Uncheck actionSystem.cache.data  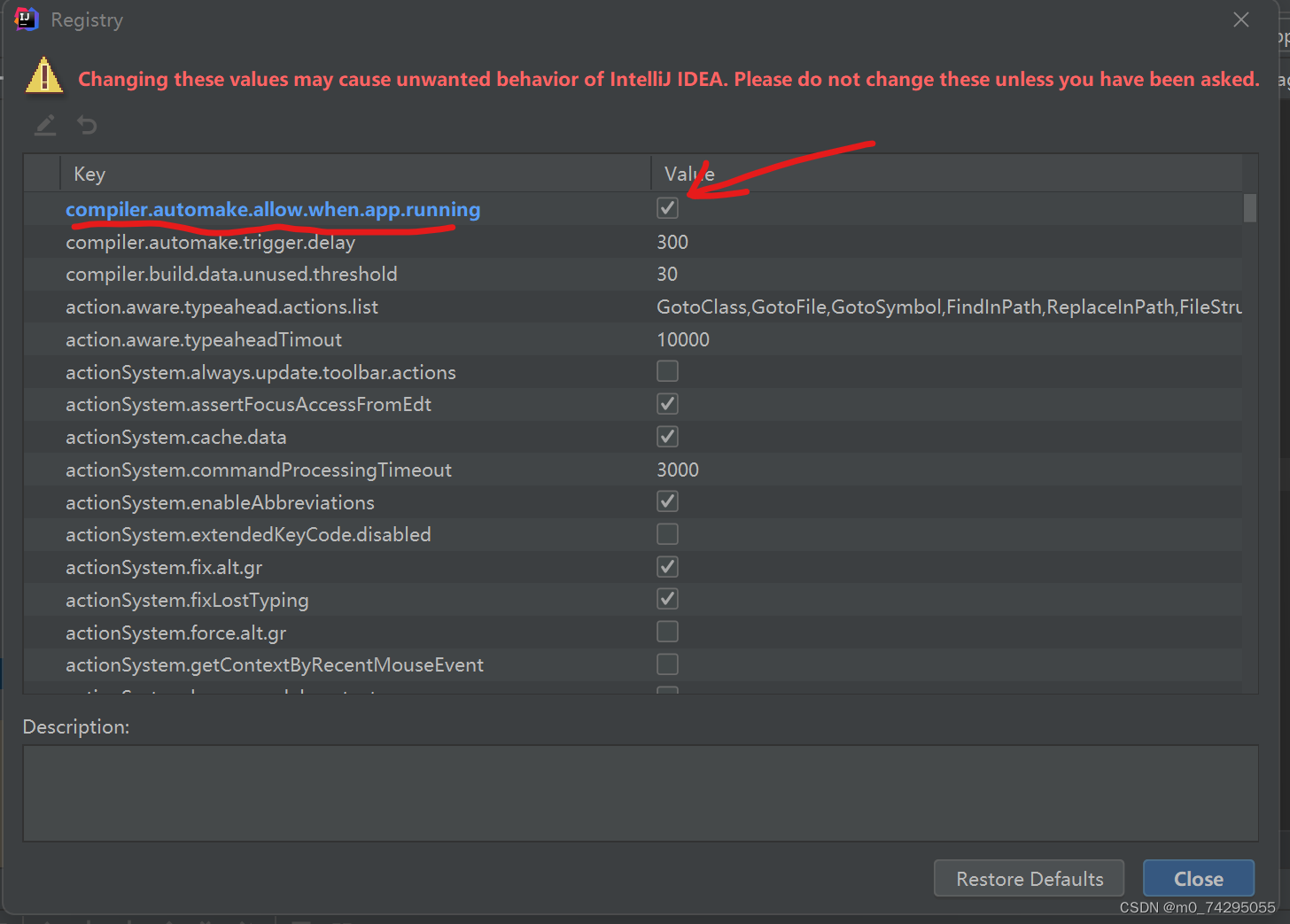click(x=667, y=436)
